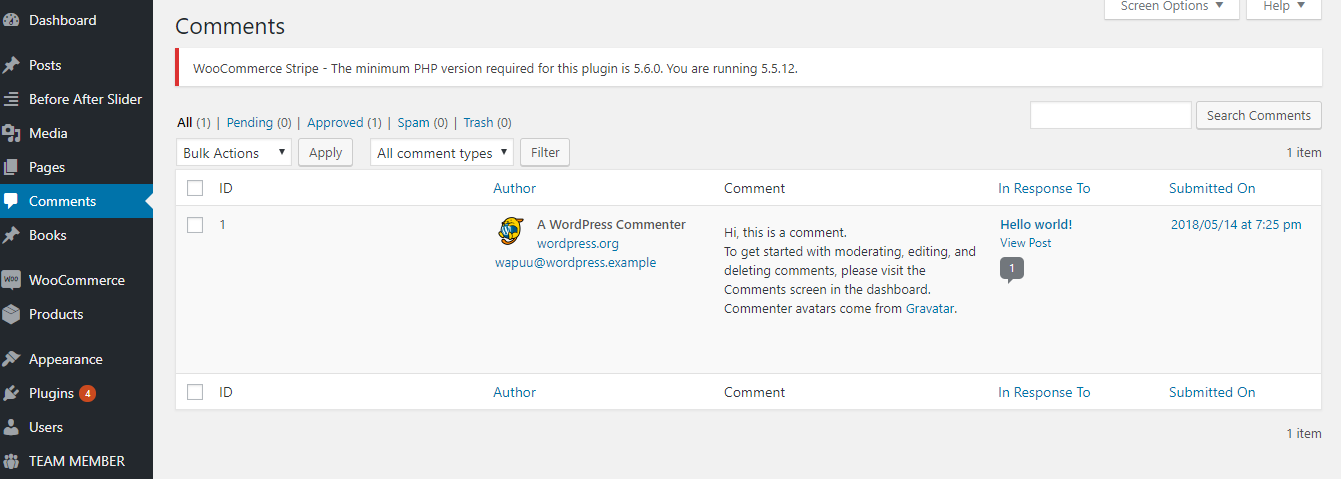The width and height of the screenshot is (1341, 479).
Task: Expand the Screen Options panel
Action: click(x=1171, y=7)
